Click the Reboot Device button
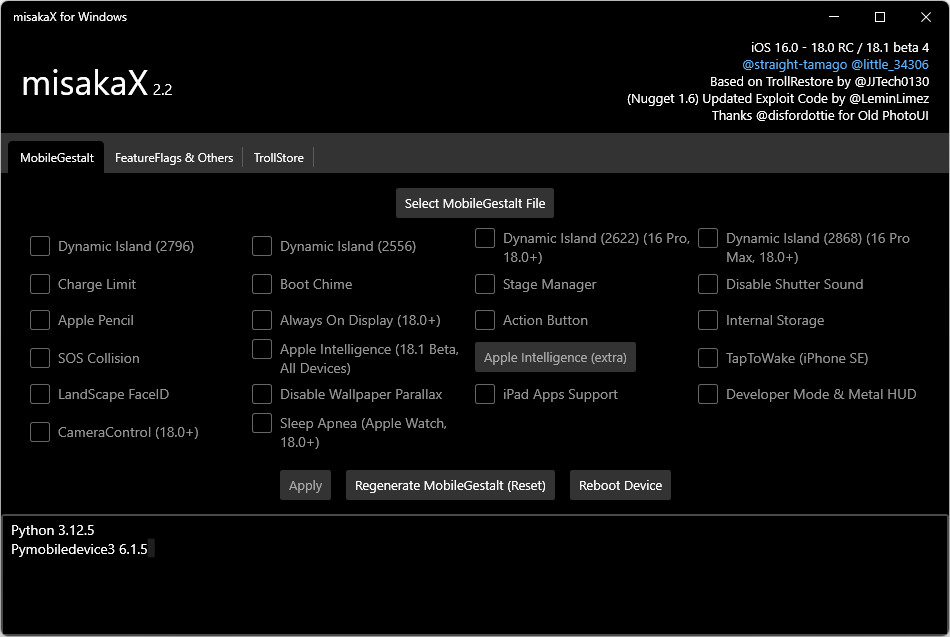This screenshot has width=950, height=637. [x=620, y=485]
